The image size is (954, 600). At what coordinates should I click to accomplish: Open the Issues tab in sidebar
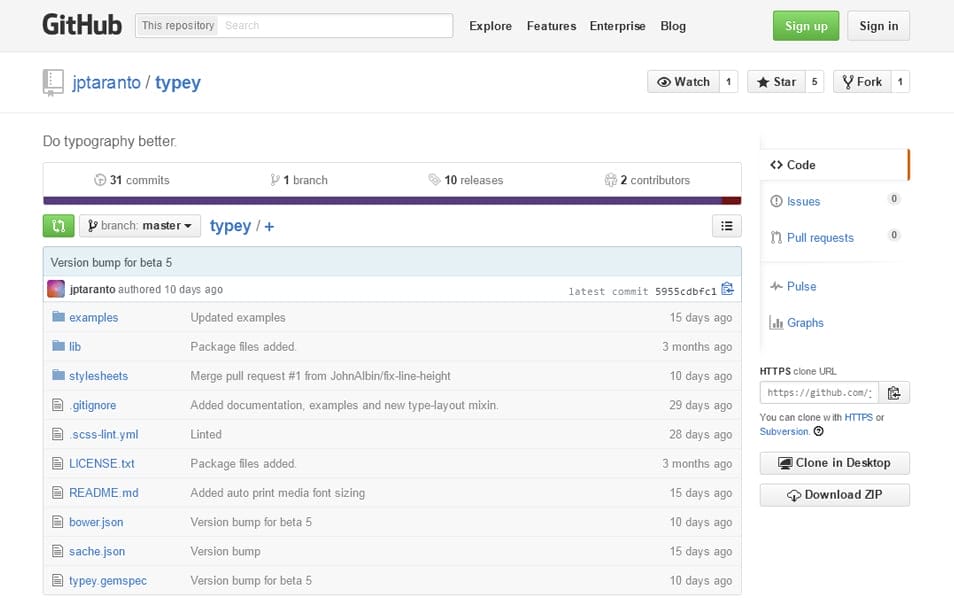[x=803, y=201]
